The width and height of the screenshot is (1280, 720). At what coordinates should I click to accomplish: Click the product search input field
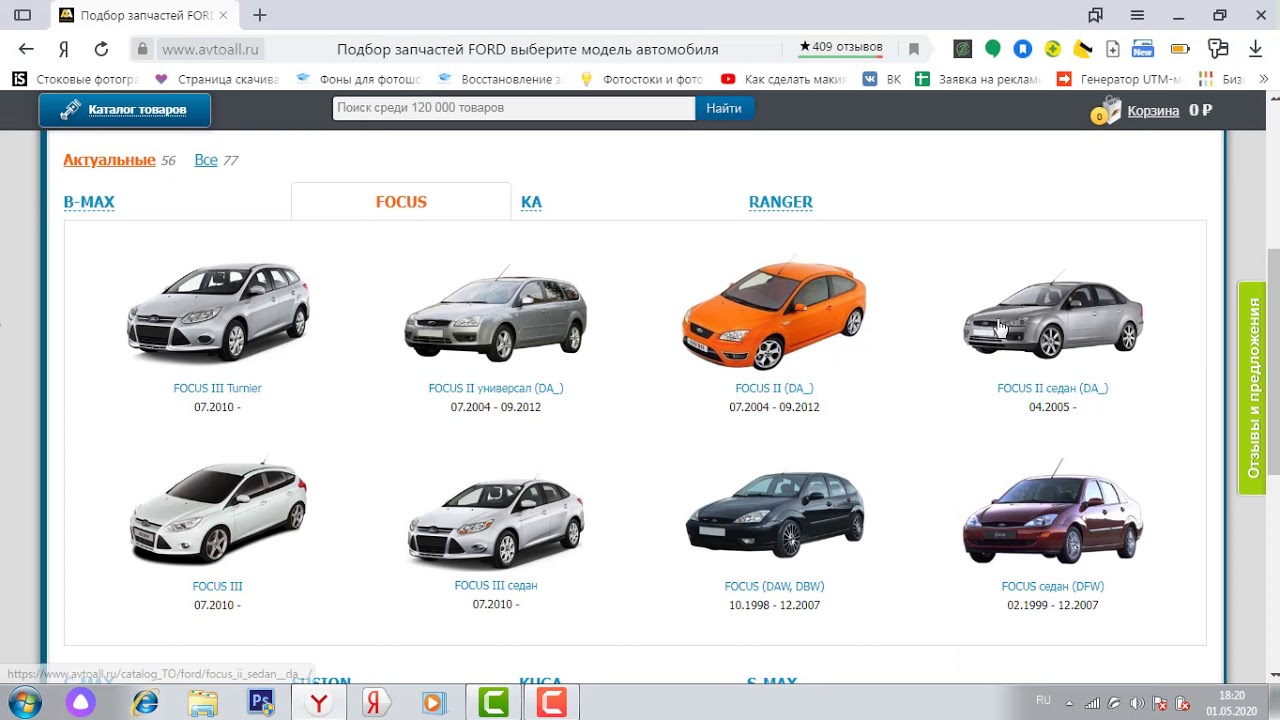513,108
